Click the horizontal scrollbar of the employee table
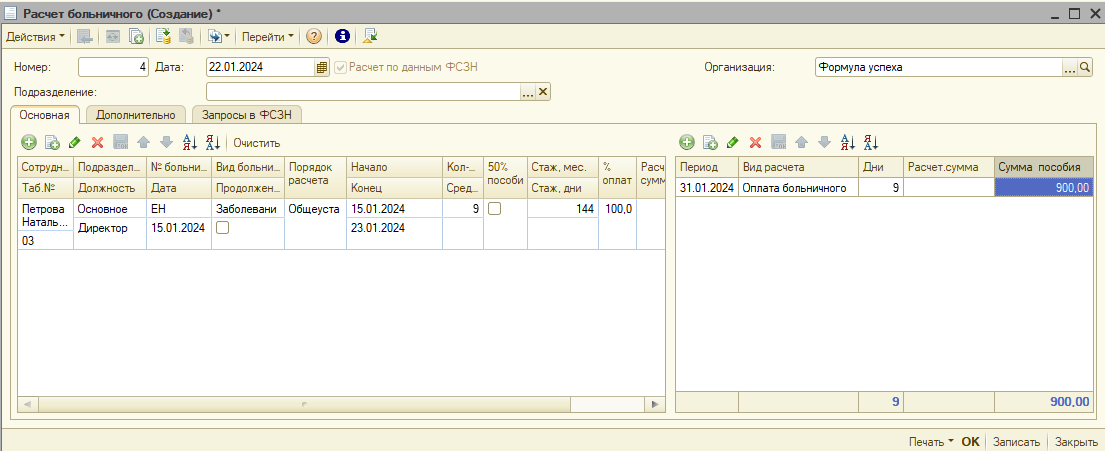 point(342,404)
